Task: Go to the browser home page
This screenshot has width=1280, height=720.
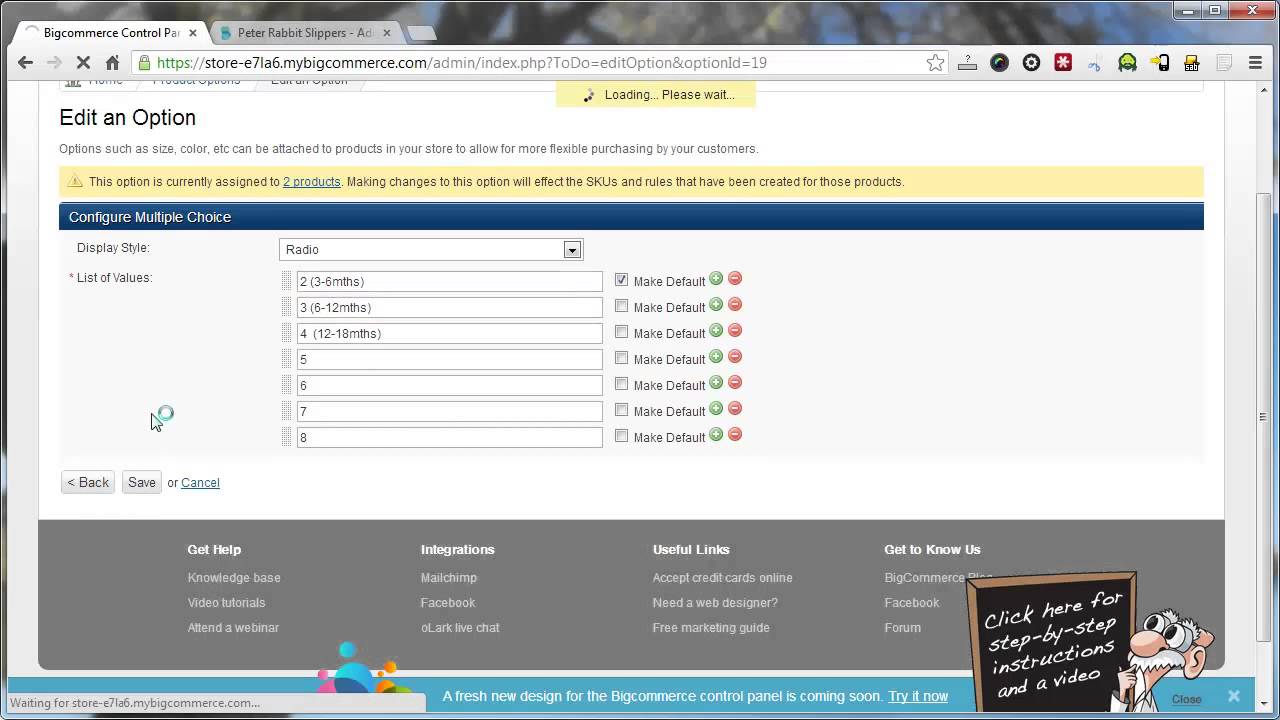Action: click(x=112, y=63)
